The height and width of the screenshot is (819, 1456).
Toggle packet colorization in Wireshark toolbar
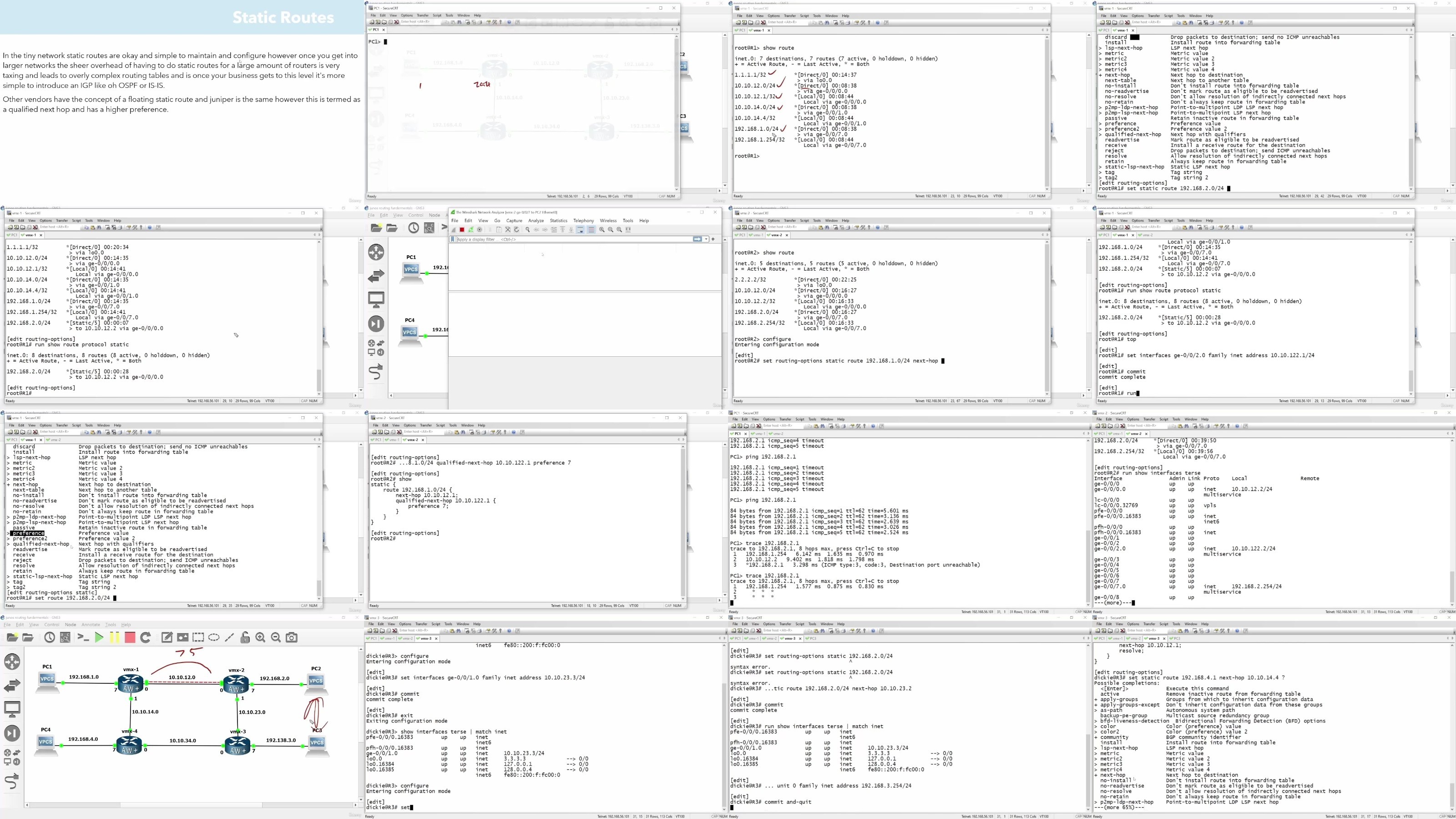click(591, 230)
